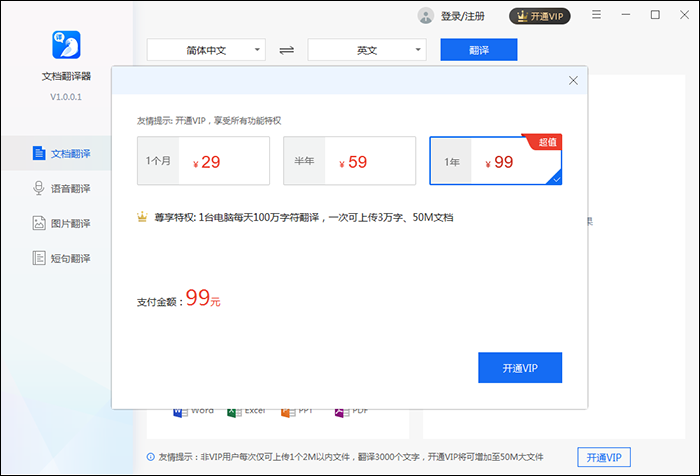Viewport: 700px width, 476px height.
Task: Click the document translation icon in sidebar
Action: click(x=39, y=153)
